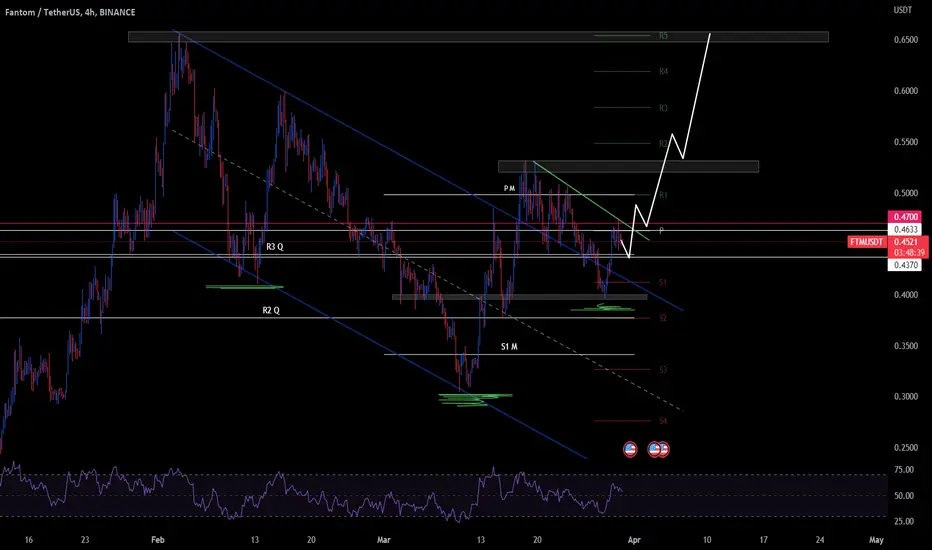932x550 pixels.
Task: Click the 24 date label on time axis
Action: click(820, 540)
